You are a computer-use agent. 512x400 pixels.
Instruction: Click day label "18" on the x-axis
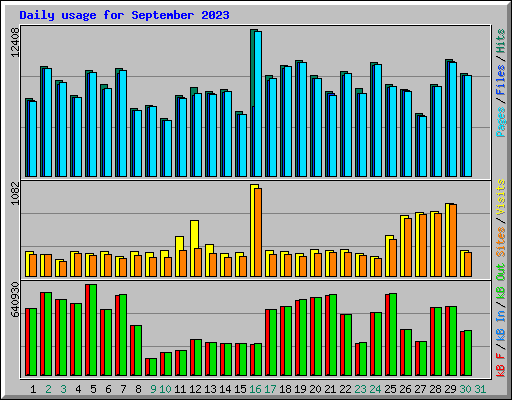(x=285, y=389)
